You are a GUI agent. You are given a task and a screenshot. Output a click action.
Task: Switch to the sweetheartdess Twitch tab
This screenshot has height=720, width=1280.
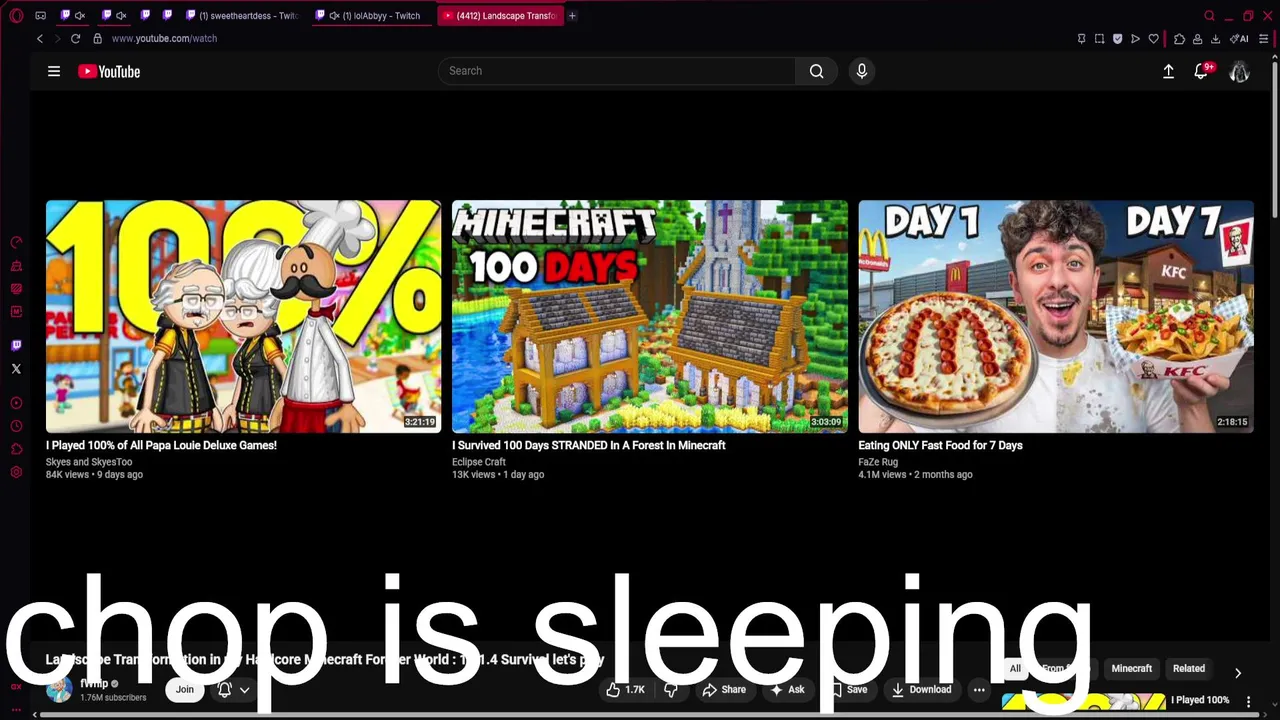(240, 15)
